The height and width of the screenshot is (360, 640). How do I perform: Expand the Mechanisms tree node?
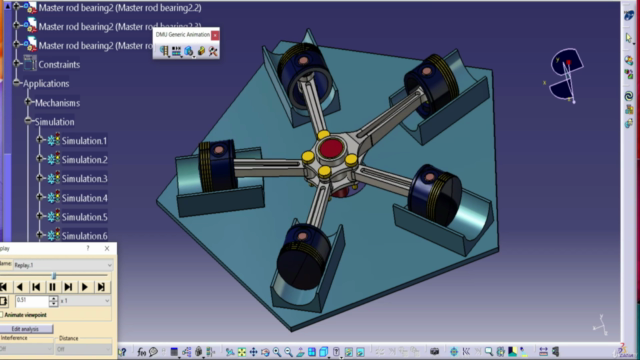(x=28, y=102)
